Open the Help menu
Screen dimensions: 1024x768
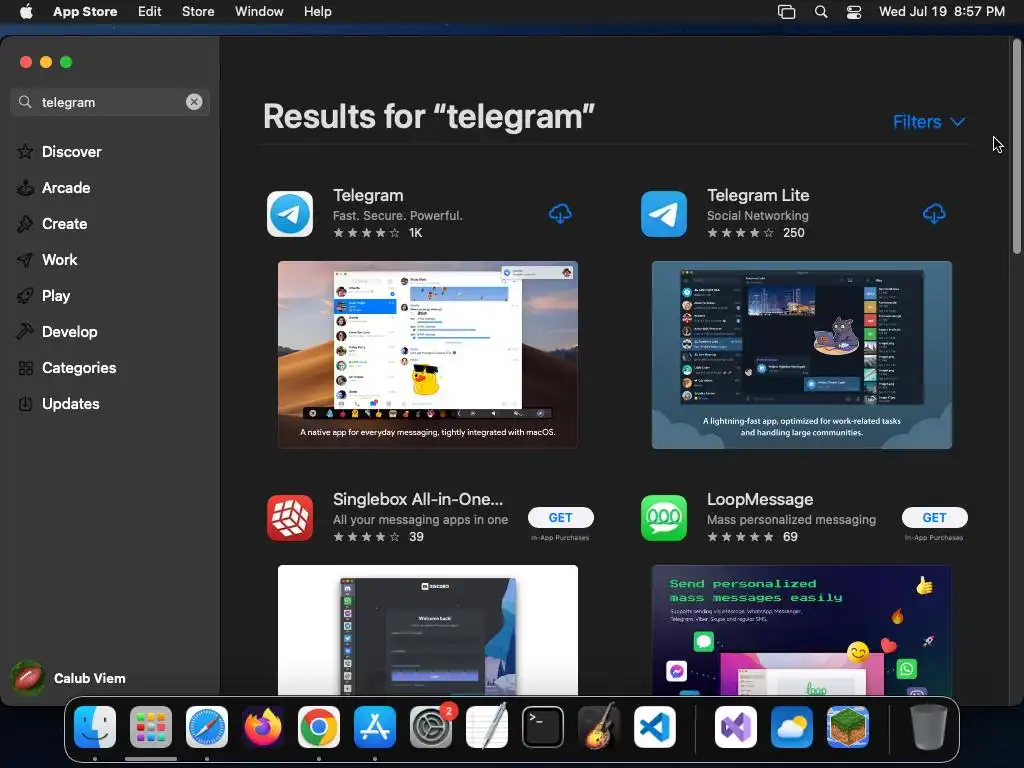(x=317, y=11)
